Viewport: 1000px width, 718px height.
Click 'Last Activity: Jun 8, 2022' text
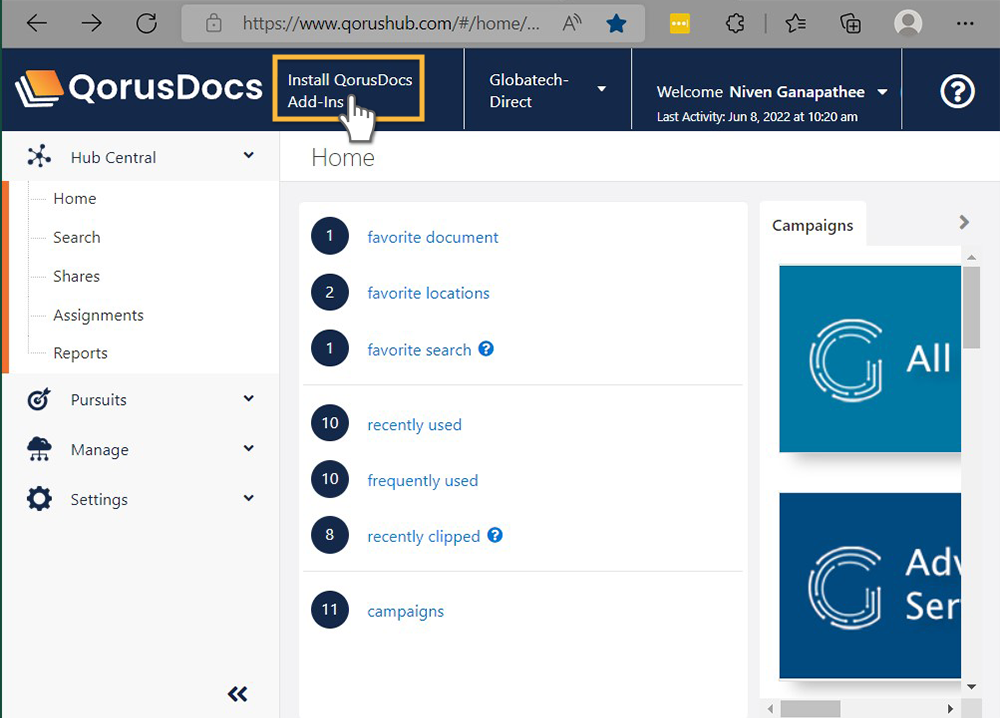(x=757, y=117)
